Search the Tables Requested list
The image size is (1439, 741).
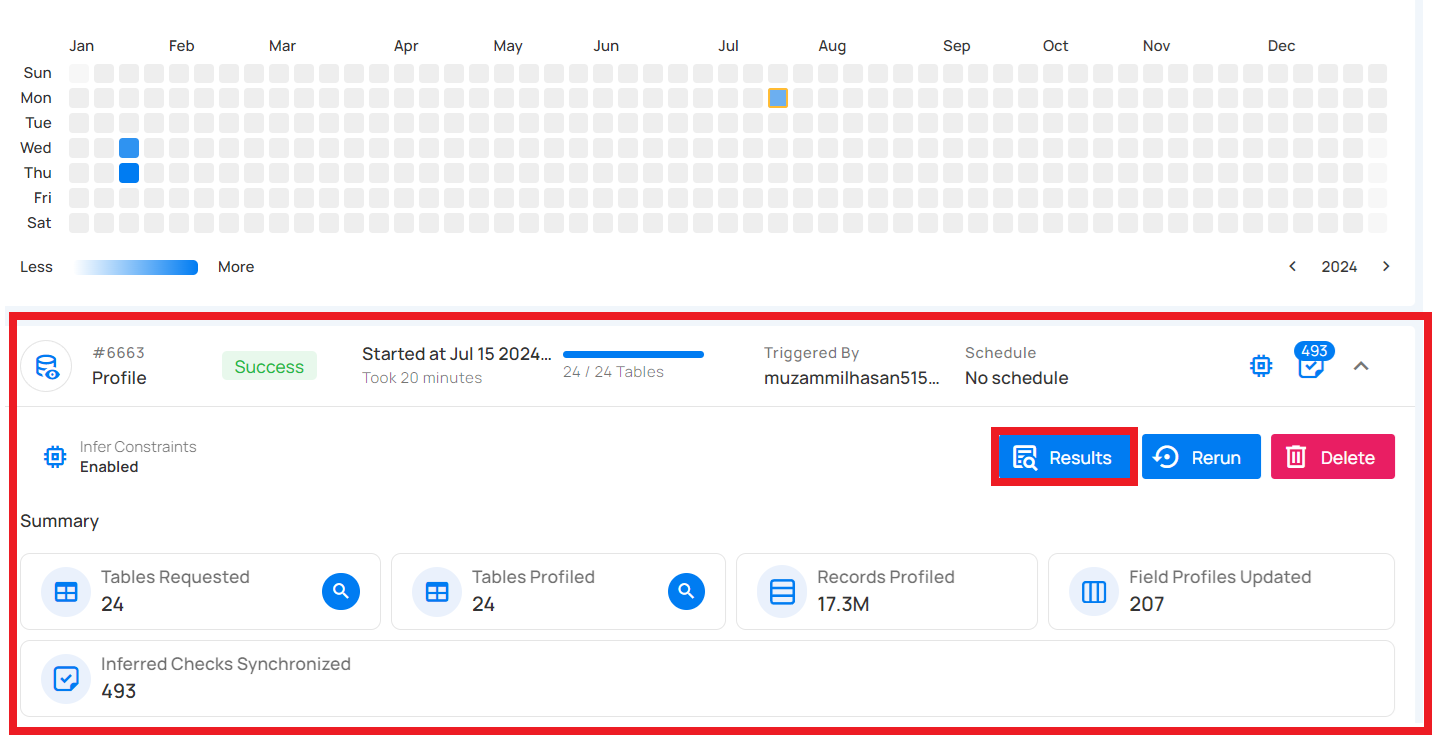[x=340, y=591]
